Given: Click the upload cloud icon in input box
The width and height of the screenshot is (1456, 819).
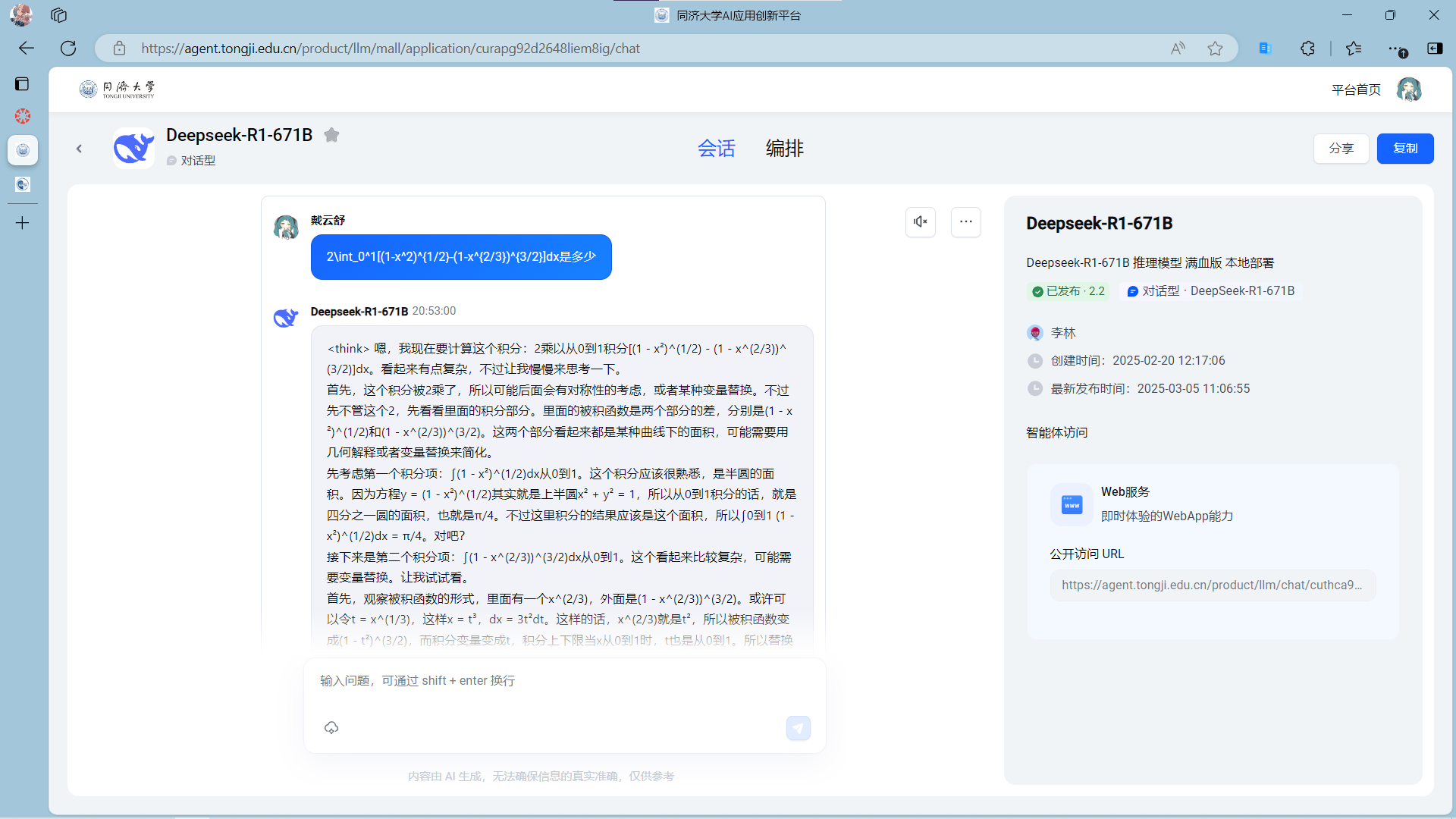Looking at the screenshot, I should tap(331, 728).
